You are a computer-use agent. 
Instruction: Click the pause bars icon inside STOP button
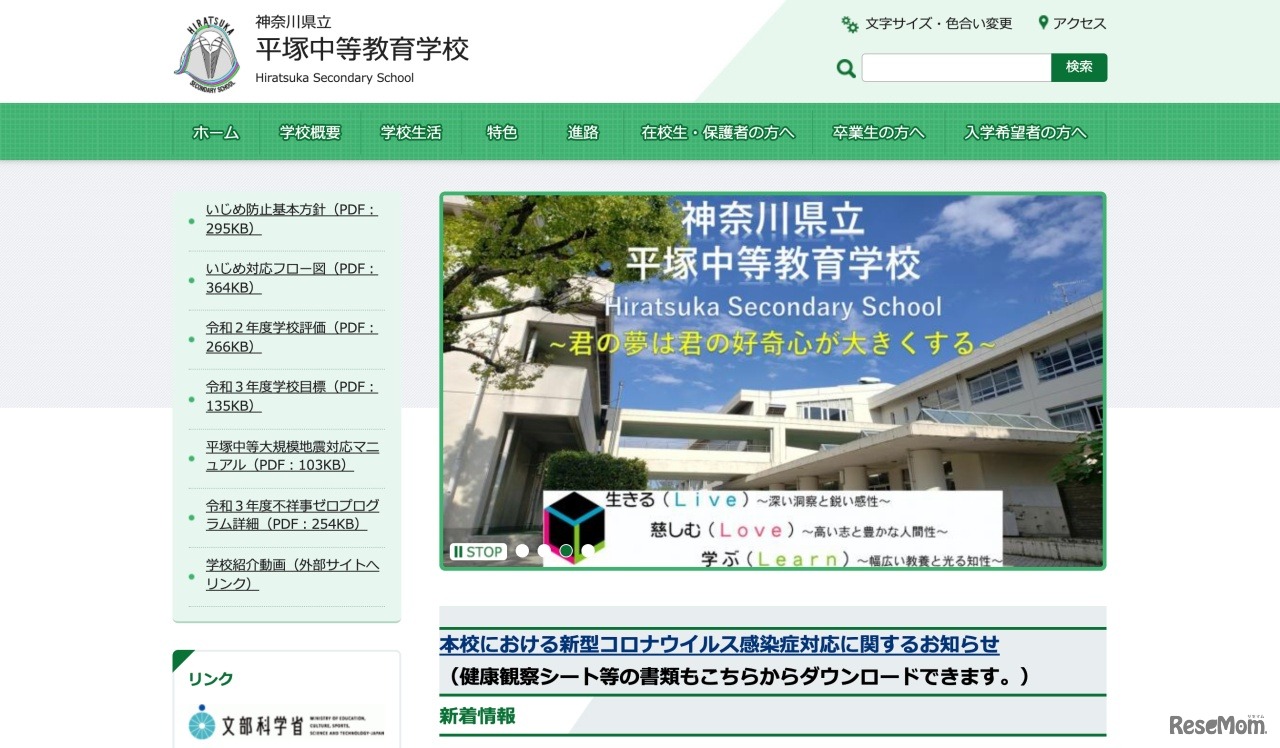(458, 550)
